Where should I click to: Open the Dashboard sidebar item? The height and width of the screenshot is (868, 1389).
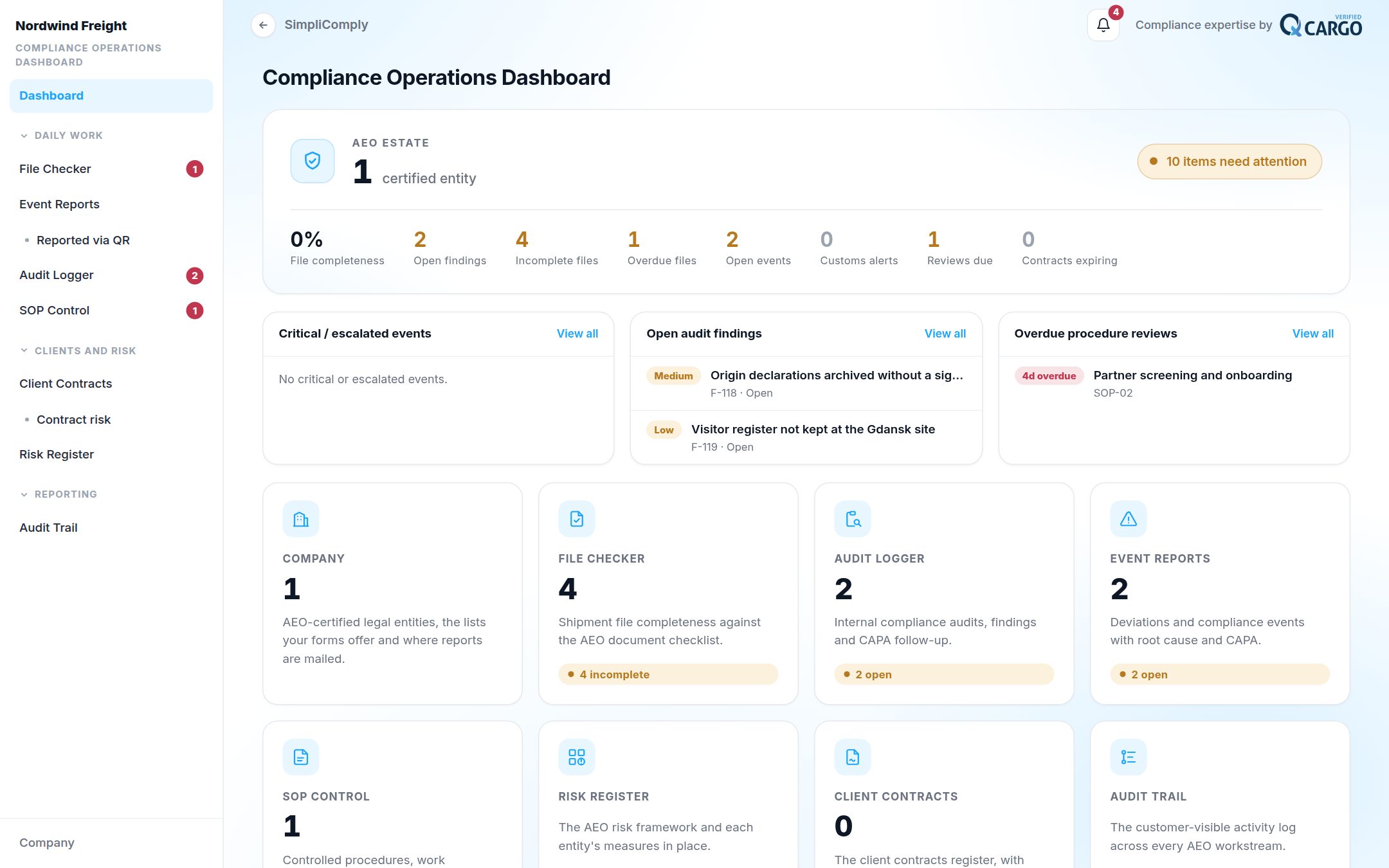(111, 96)
